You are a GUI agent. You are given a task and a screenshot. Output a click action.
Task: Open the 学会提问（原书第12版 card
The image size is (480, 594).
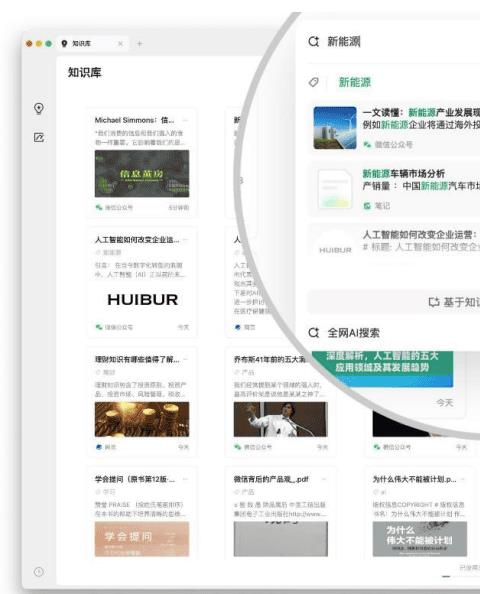tap(135, 479)
